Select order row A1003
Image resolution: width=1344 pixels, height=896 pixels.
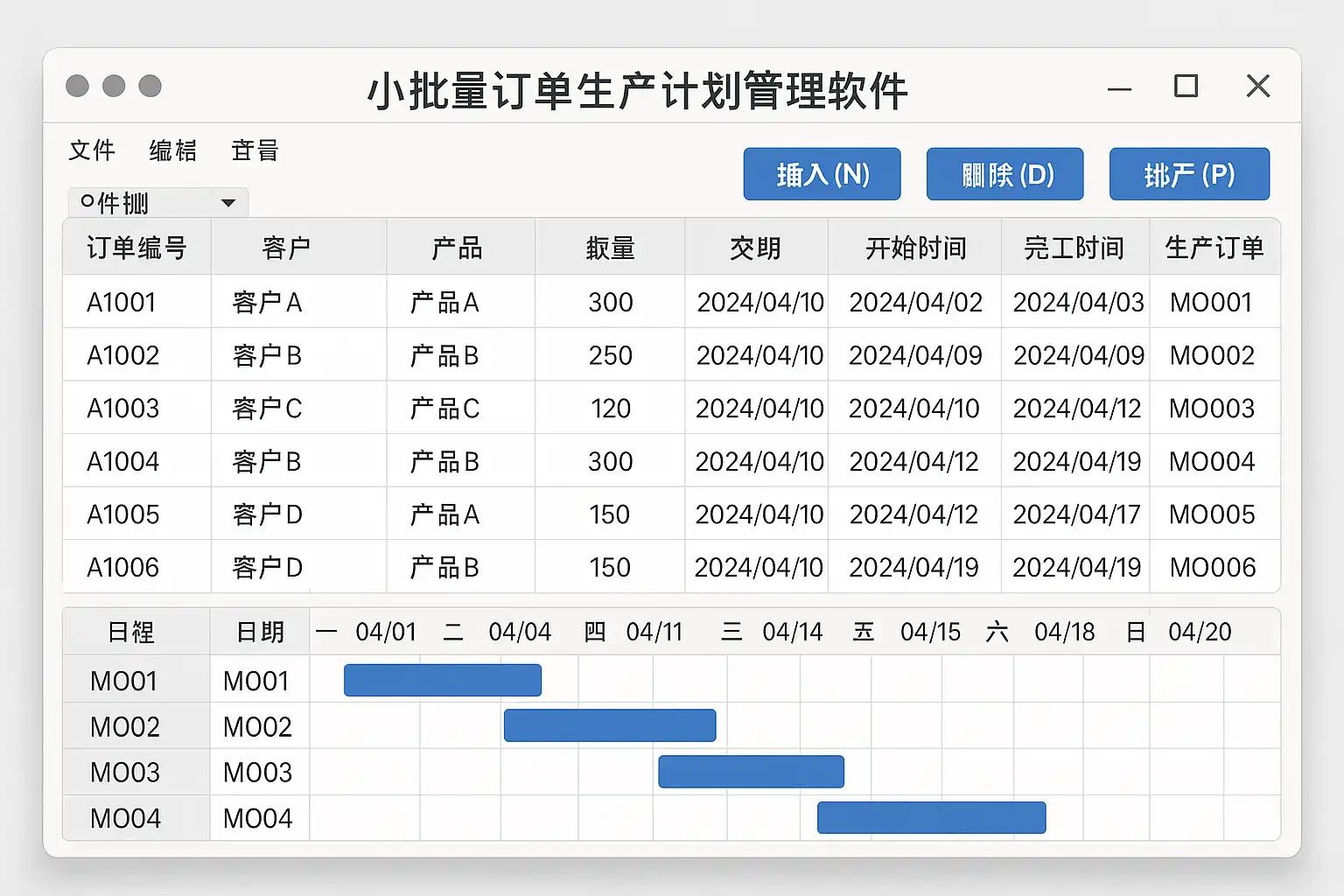point(123,409)
